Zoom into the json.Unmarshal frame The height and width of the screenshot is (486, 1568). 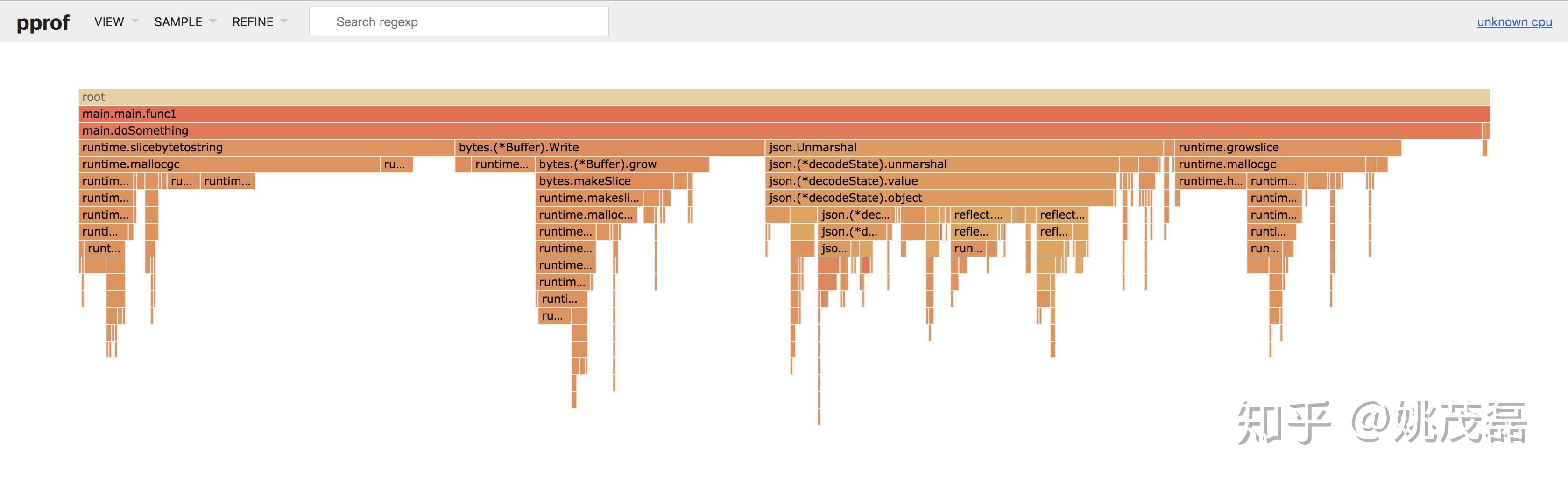(x=964, y=147)
